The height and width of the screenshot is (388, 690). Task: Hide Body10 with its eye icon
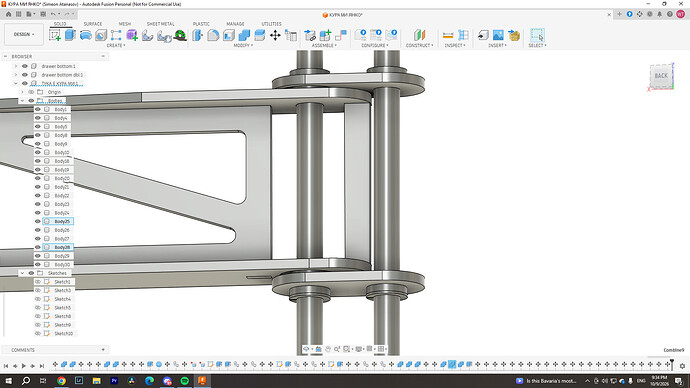[38, 152]
